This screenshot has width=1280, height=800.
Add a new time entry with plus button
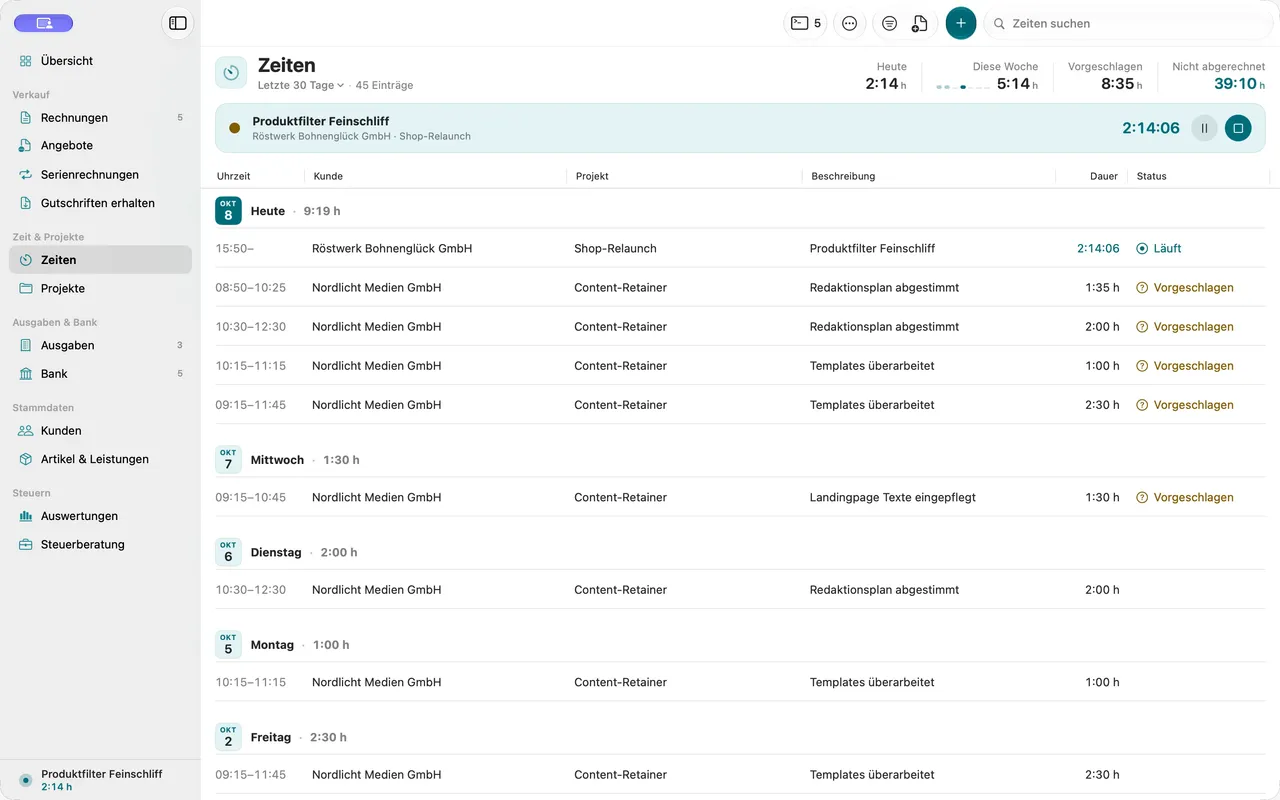pyautogui.click(x=961, y=23)
